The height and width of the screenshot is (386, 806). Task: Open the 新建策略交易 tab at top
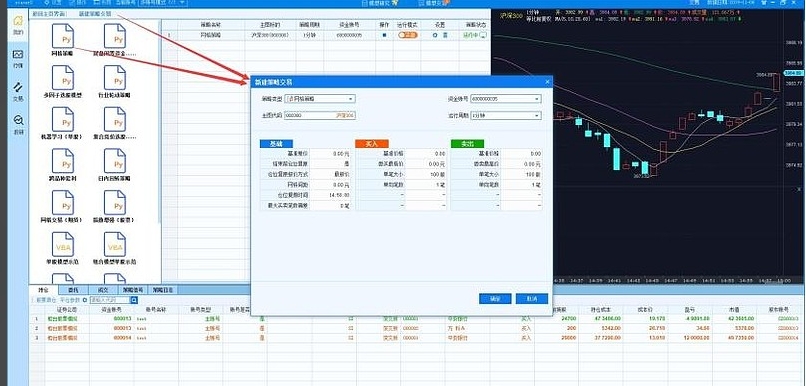95,14
